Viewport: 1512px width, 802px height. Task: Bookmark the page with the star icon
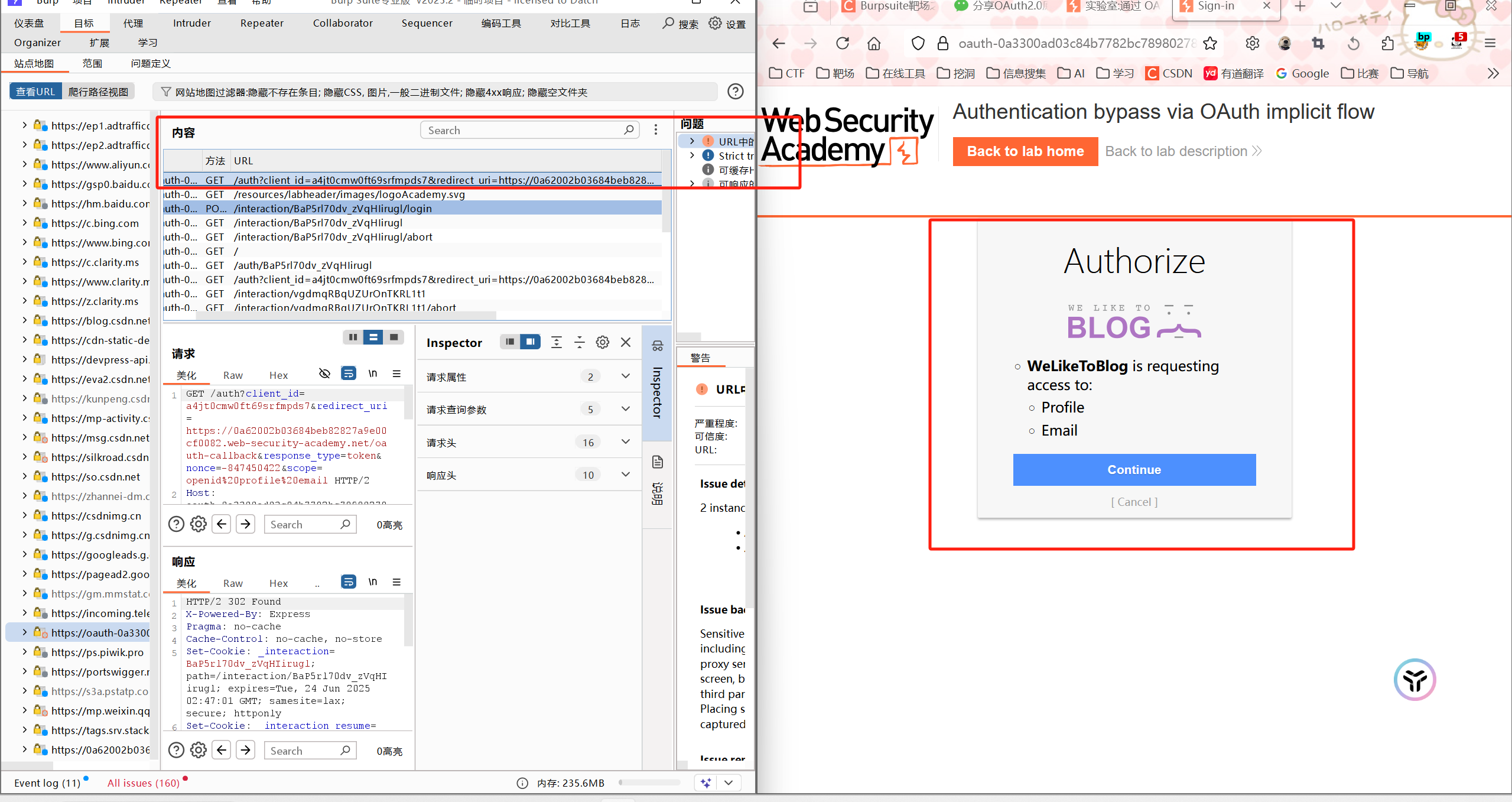click(1210, 43)
